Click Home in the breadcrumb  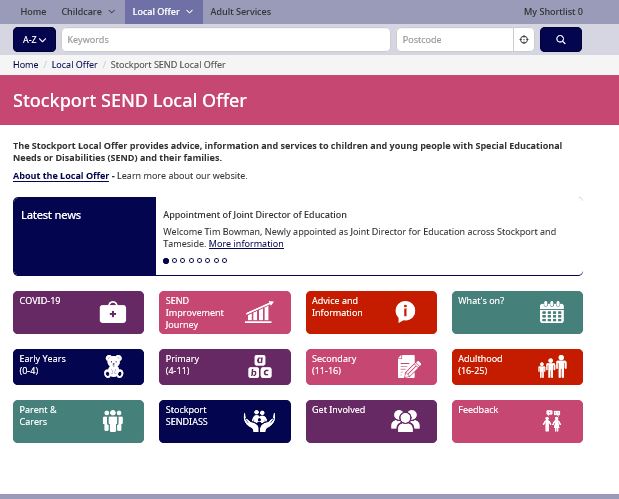click(26, 64)
